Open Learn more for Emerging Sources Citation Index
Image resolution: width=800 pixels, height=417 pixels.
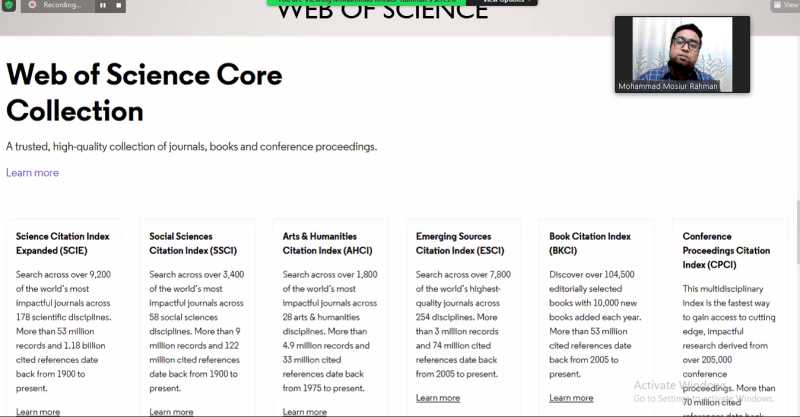pyautogui.click(x=438, y=397)
